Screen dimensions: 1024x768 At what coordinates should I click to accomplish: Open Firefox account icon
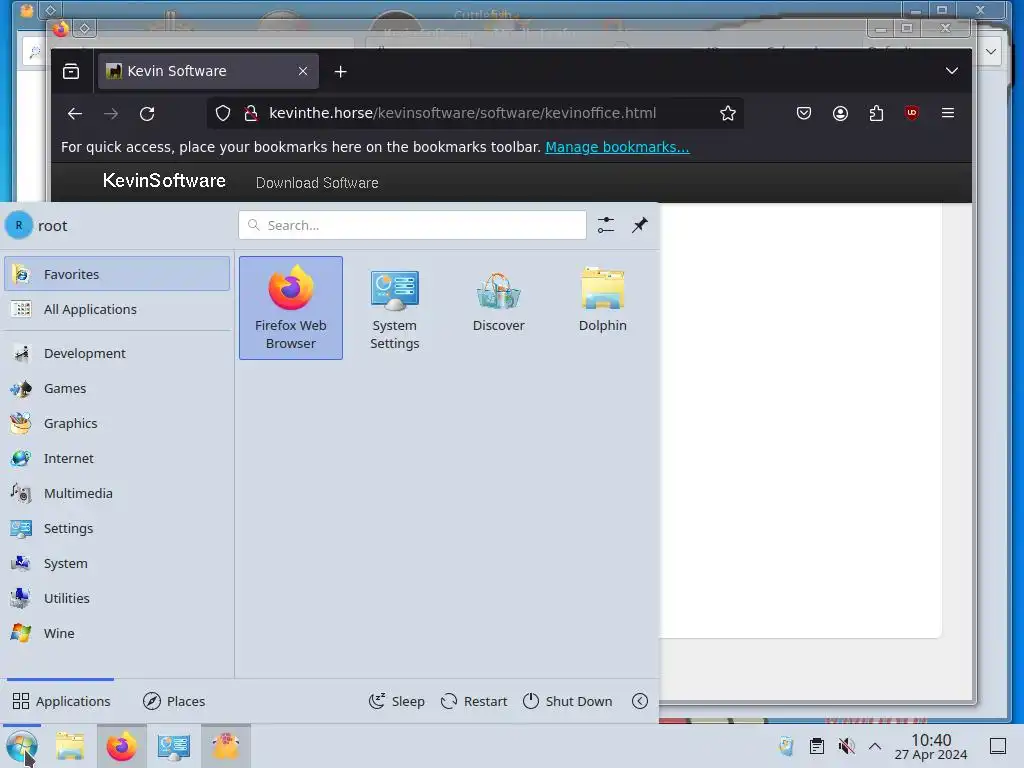click(840, 114)
